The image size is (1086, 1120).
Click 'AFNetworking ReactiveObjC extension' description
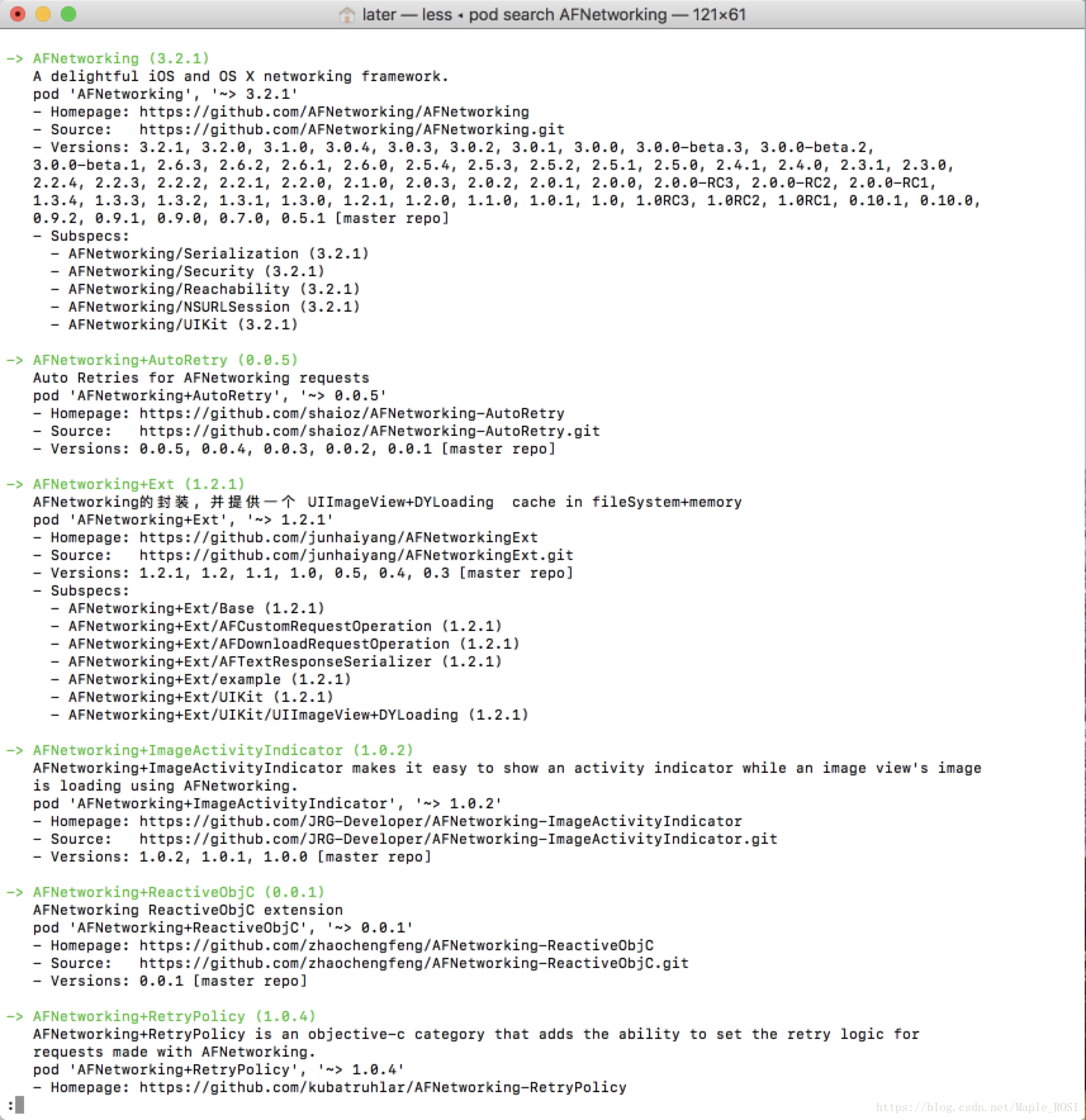pos(188,910)
